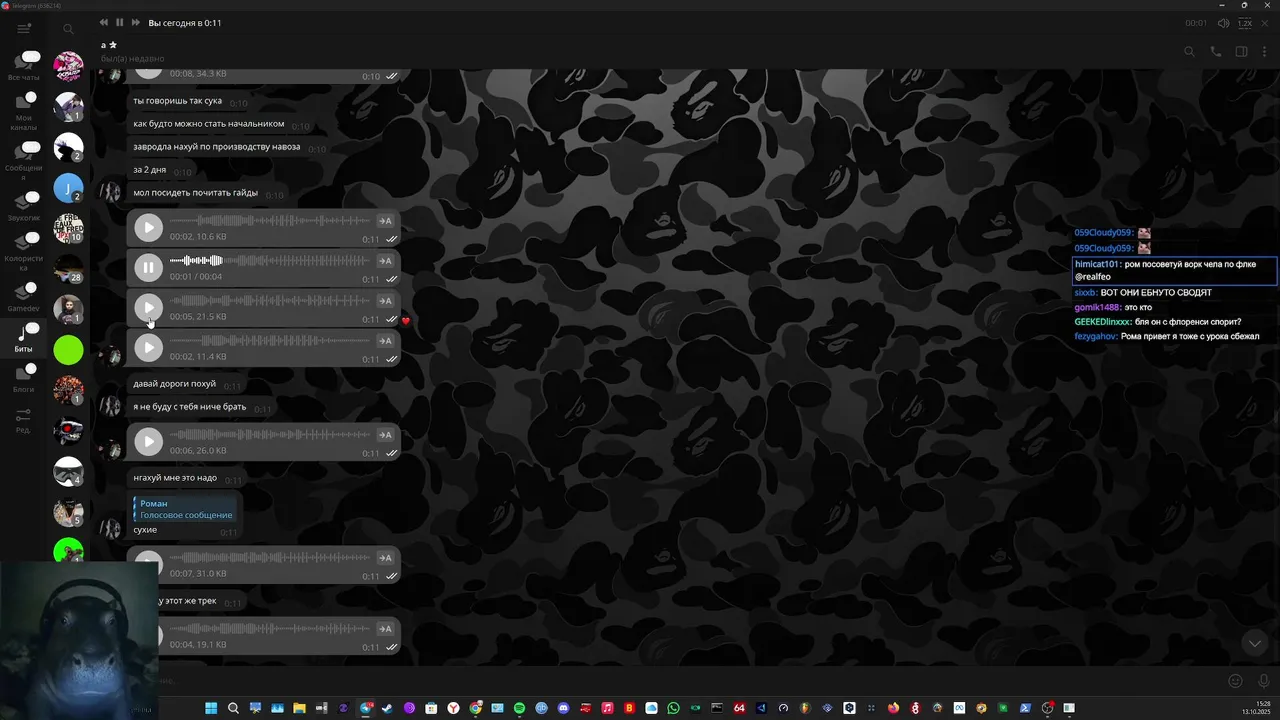Pause playback in the top player bar

click(x=119, y=22)
